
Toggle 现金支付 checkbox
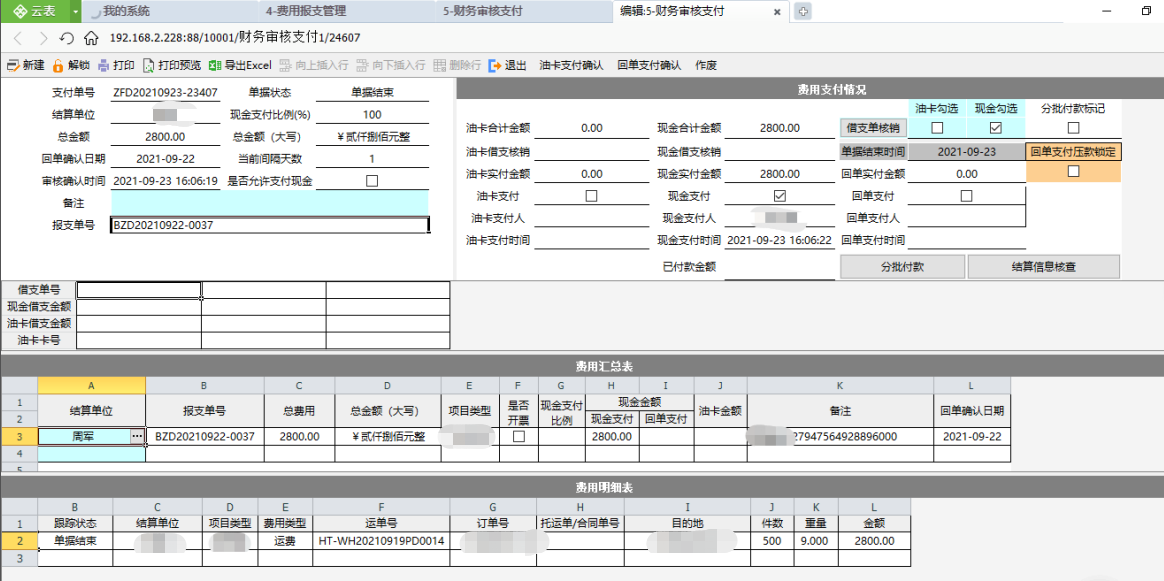[779, 196]
